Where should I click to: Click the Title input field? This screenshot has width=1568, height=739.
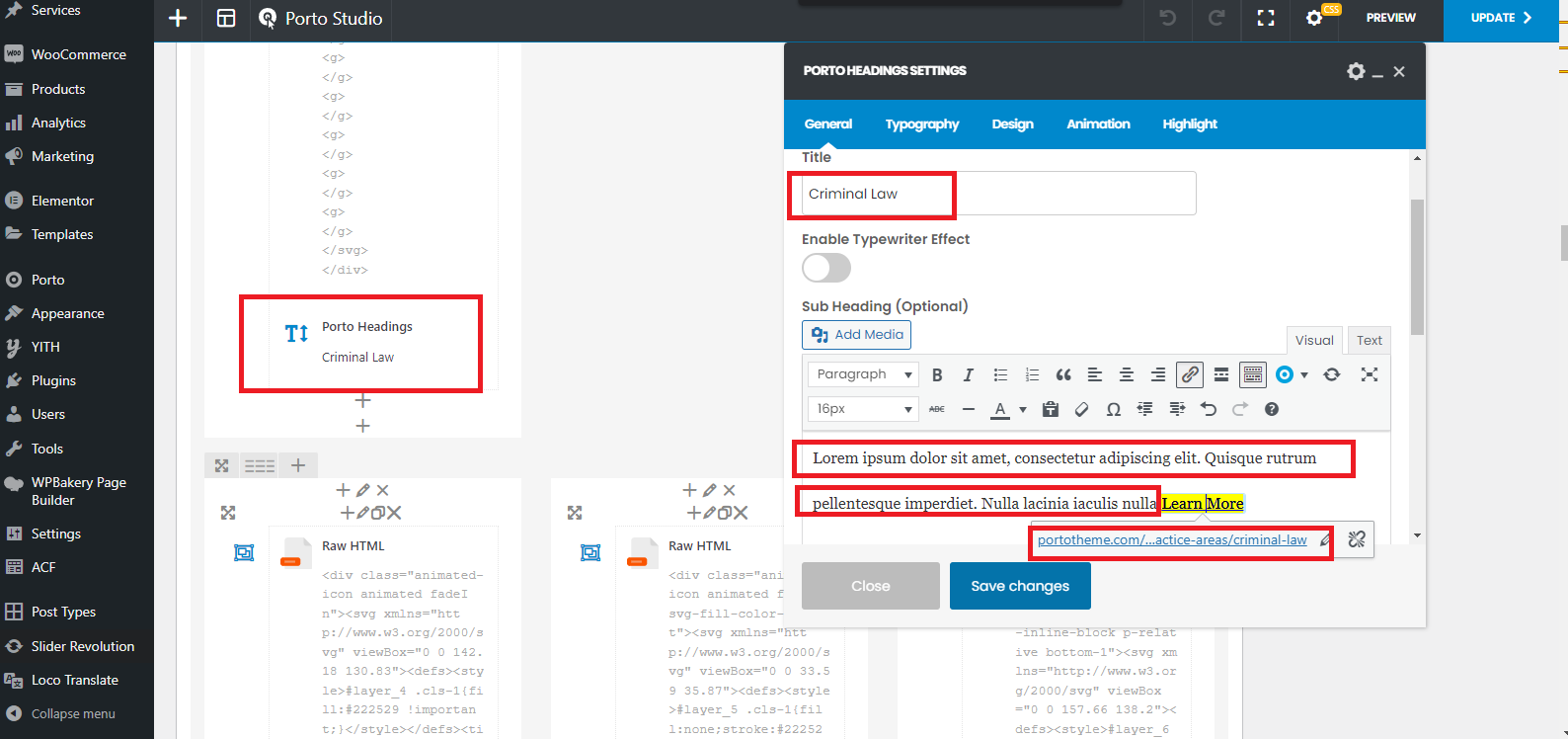[999, 194]
